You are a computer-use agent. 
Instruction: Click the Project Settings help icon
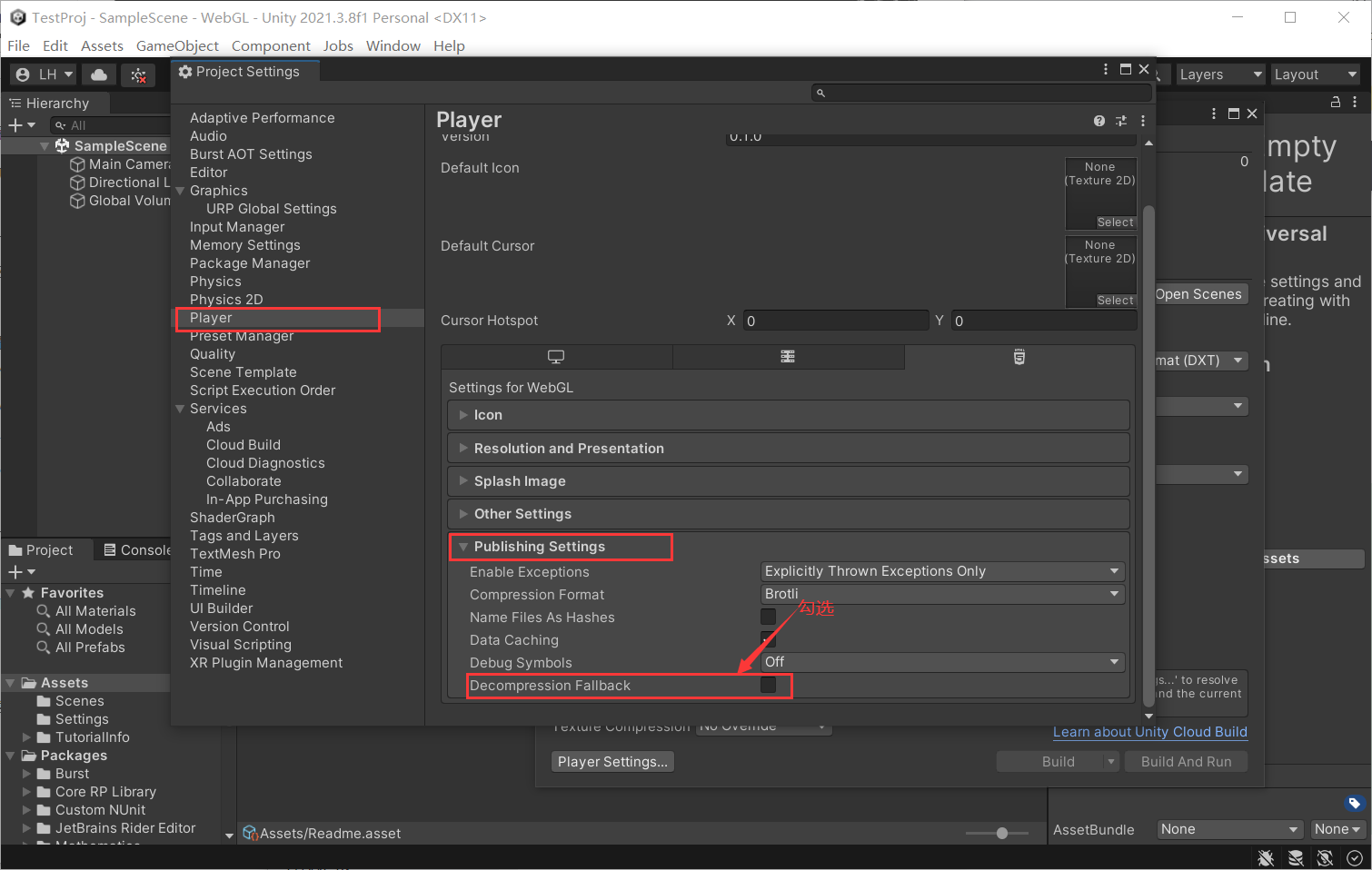pos(1099,121)
